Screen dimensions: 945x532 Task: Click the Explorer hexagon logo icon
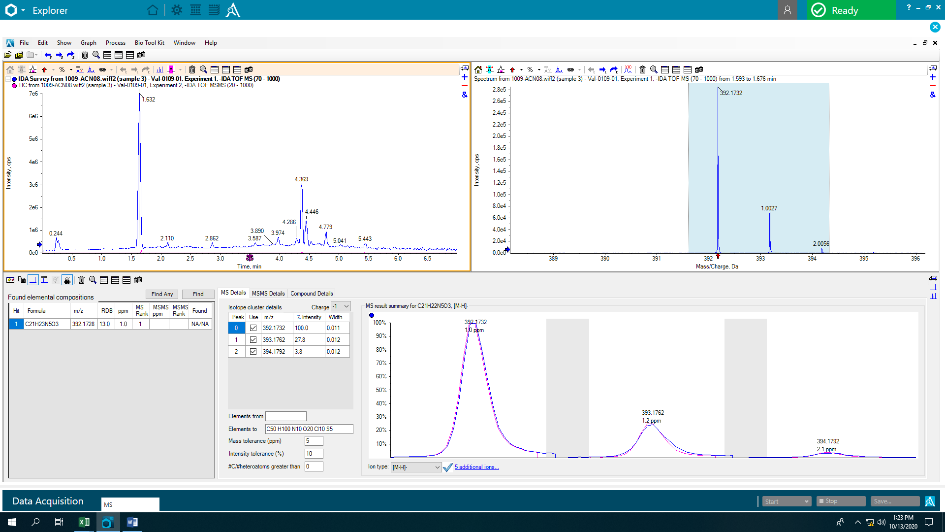click(x=11, y=10)
